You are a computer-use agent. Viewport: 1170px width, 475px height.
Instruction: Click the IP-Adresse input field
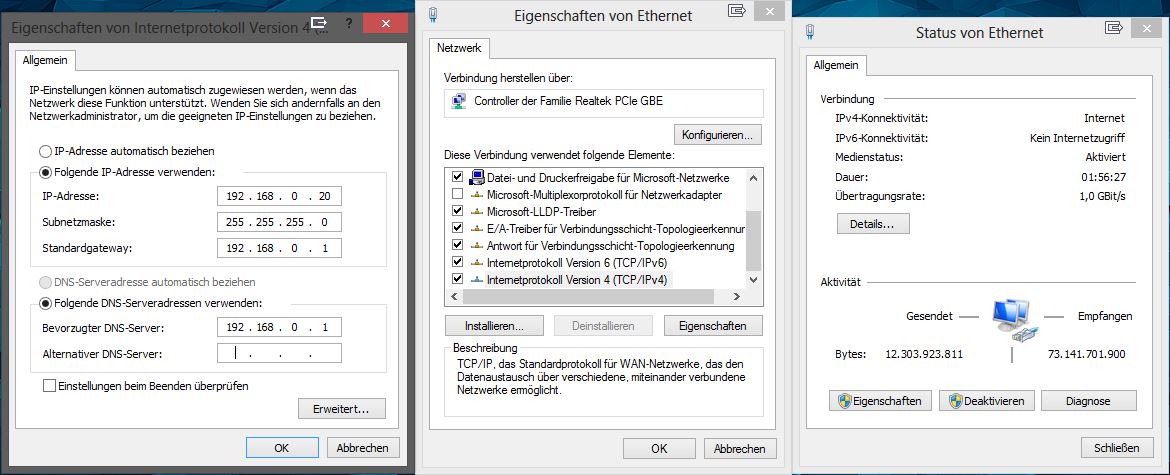(x=279, y=196)
